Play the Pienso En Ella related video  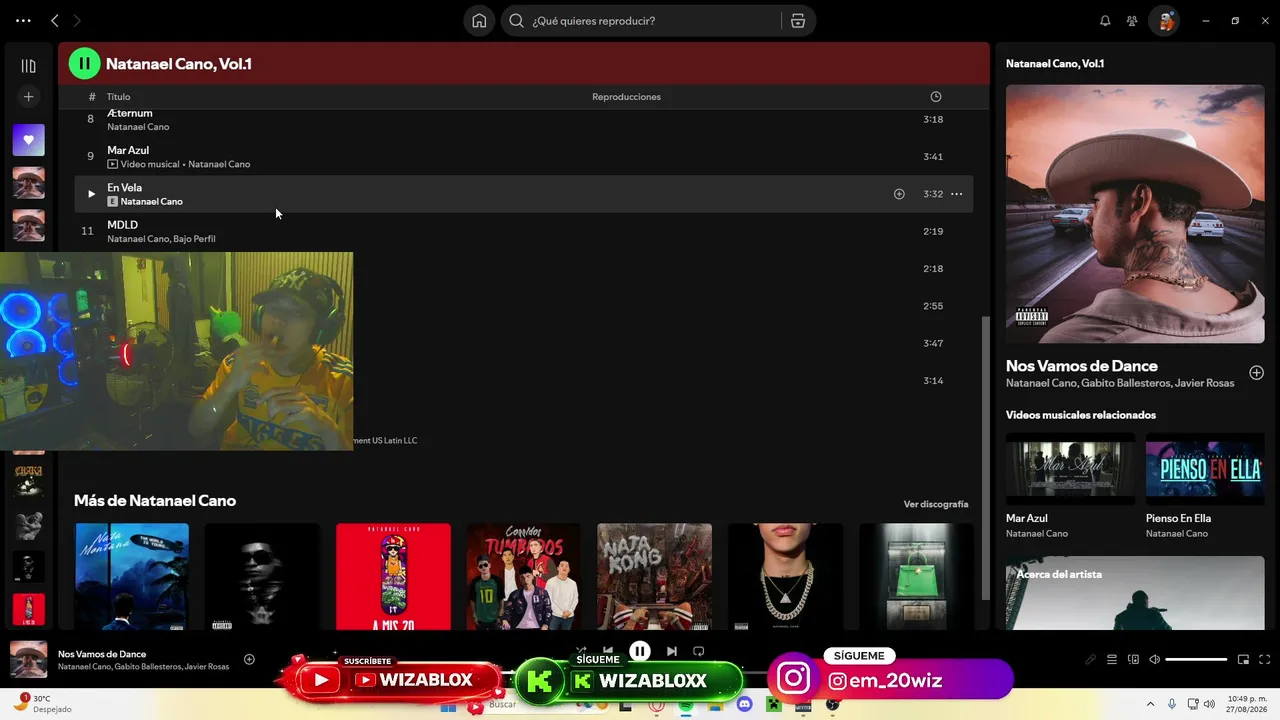pos(1205,469)
